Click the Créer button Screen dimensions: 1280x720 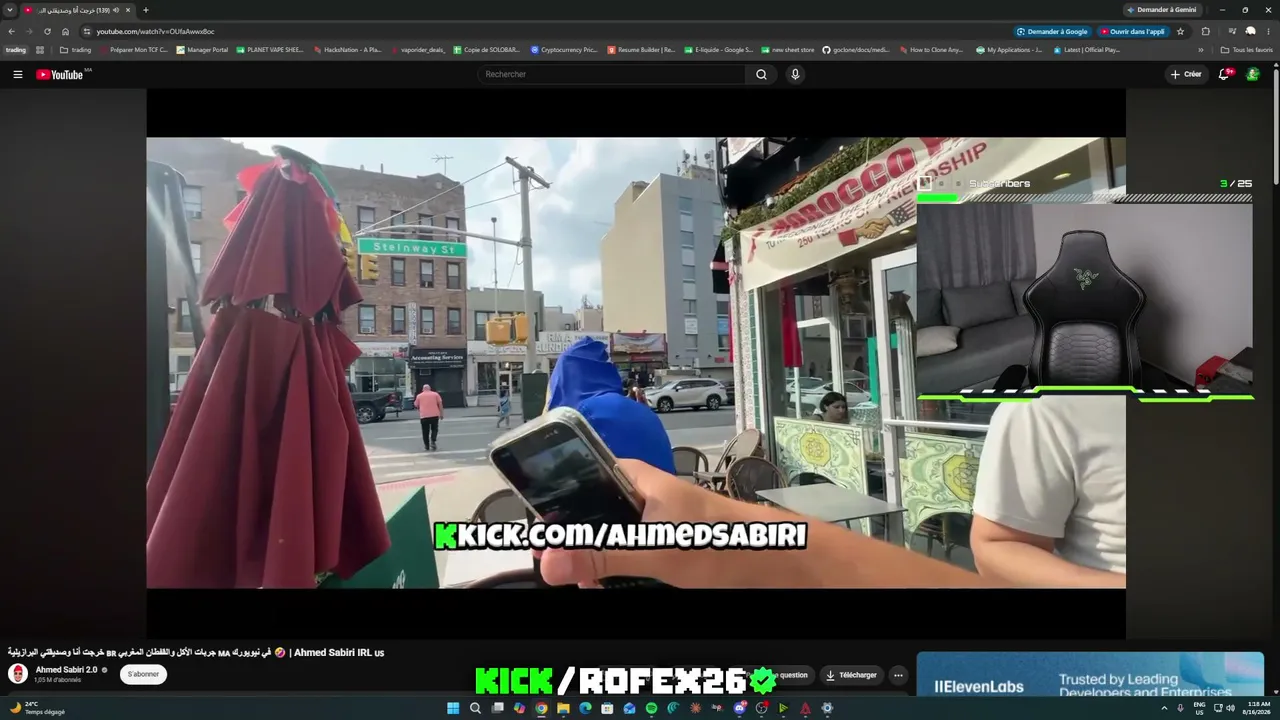pos(1186,74)
